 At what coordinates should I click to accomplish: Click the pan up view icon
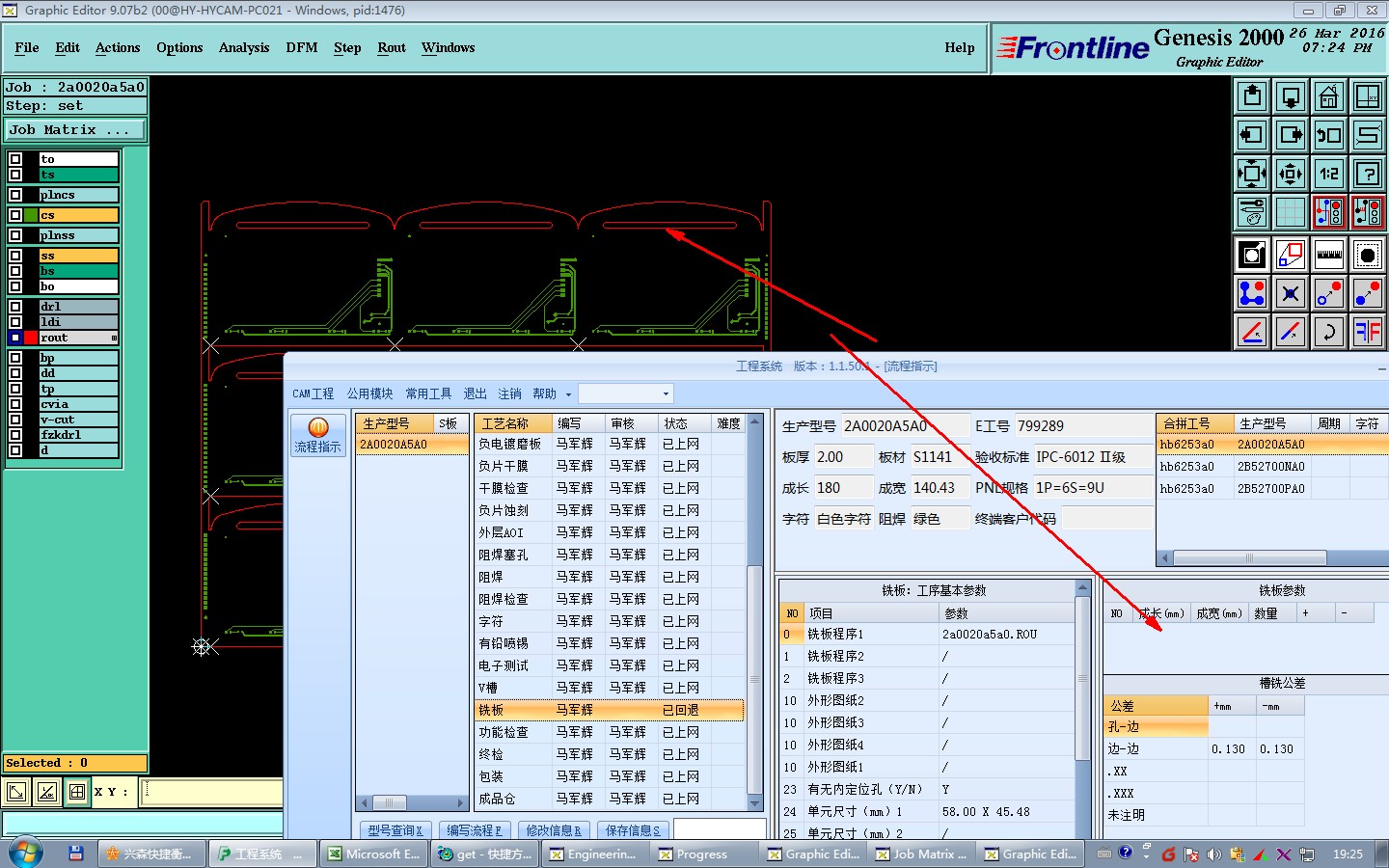[x=1252, y=96]
